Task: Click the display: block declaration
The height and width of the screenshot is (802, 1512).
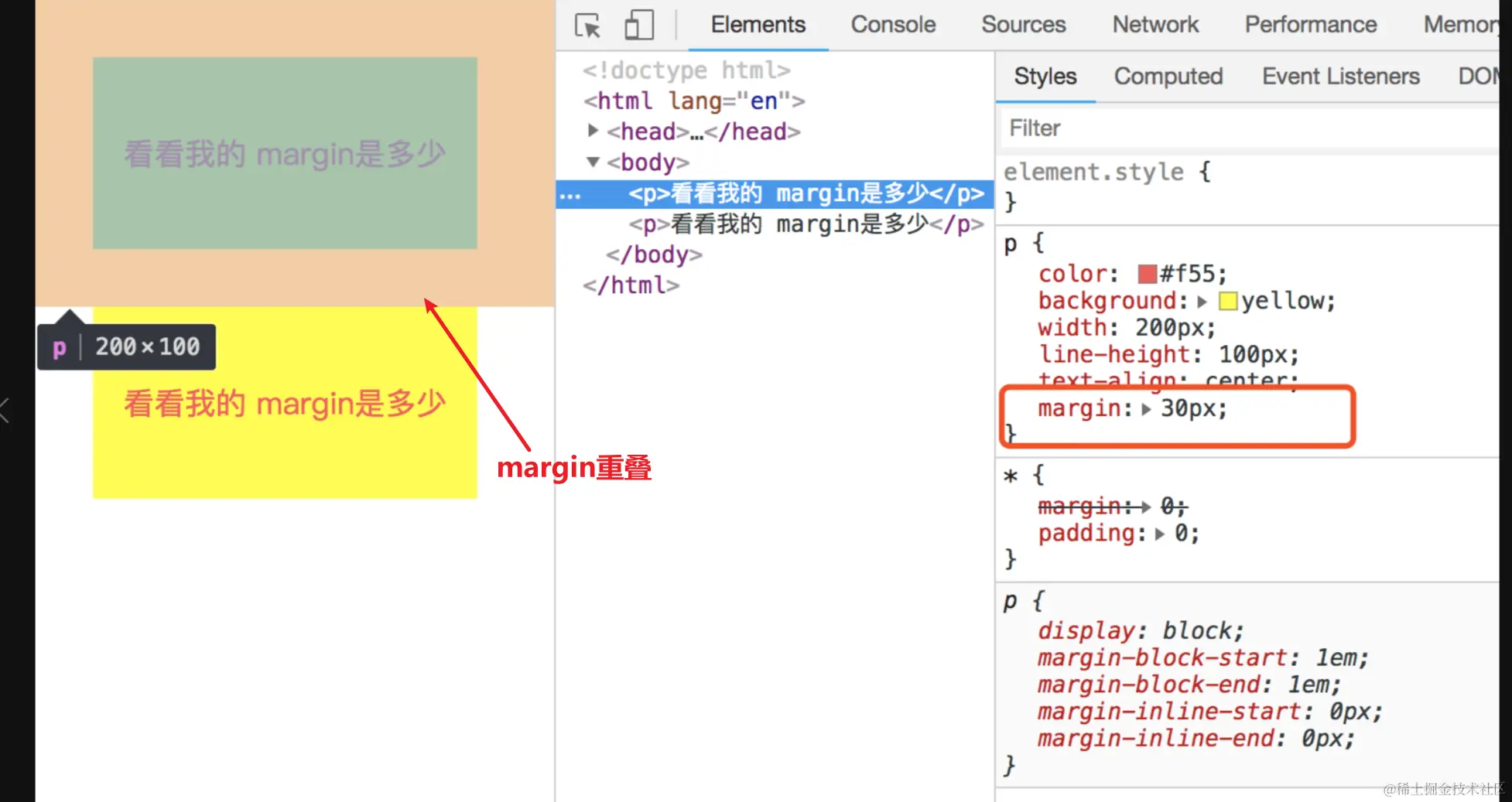Action: tap(1140, 630)
